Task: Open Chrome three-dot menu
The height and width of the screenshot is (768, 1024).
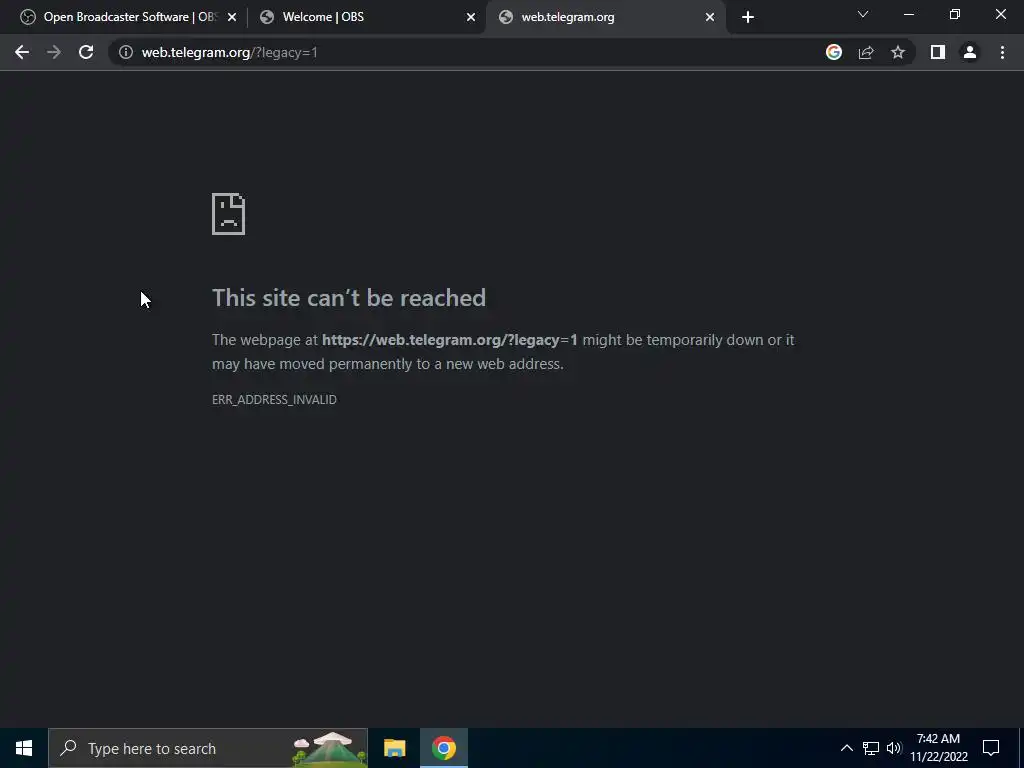Action: click(1002, 52)
